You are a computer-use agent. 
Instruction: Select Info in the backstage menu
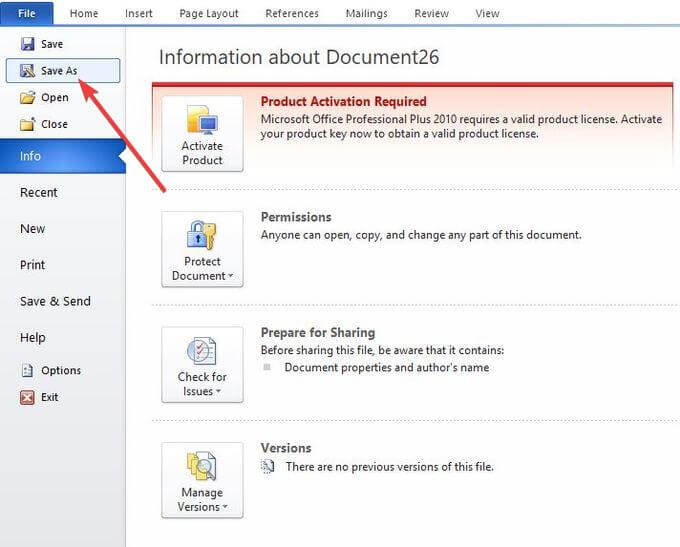(x=63, y=156)
